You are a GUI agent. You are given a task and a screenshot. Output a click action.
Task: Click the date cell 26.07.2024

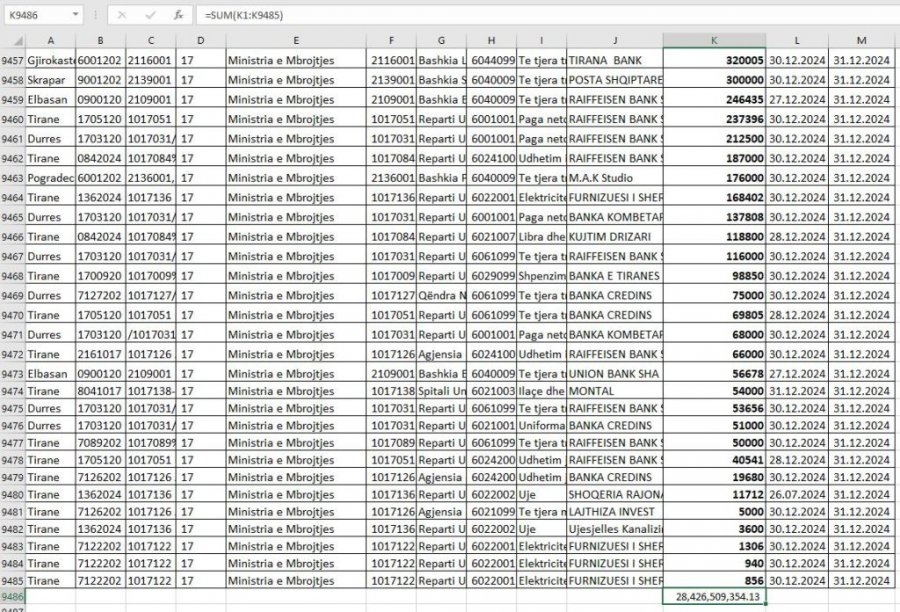797,494
